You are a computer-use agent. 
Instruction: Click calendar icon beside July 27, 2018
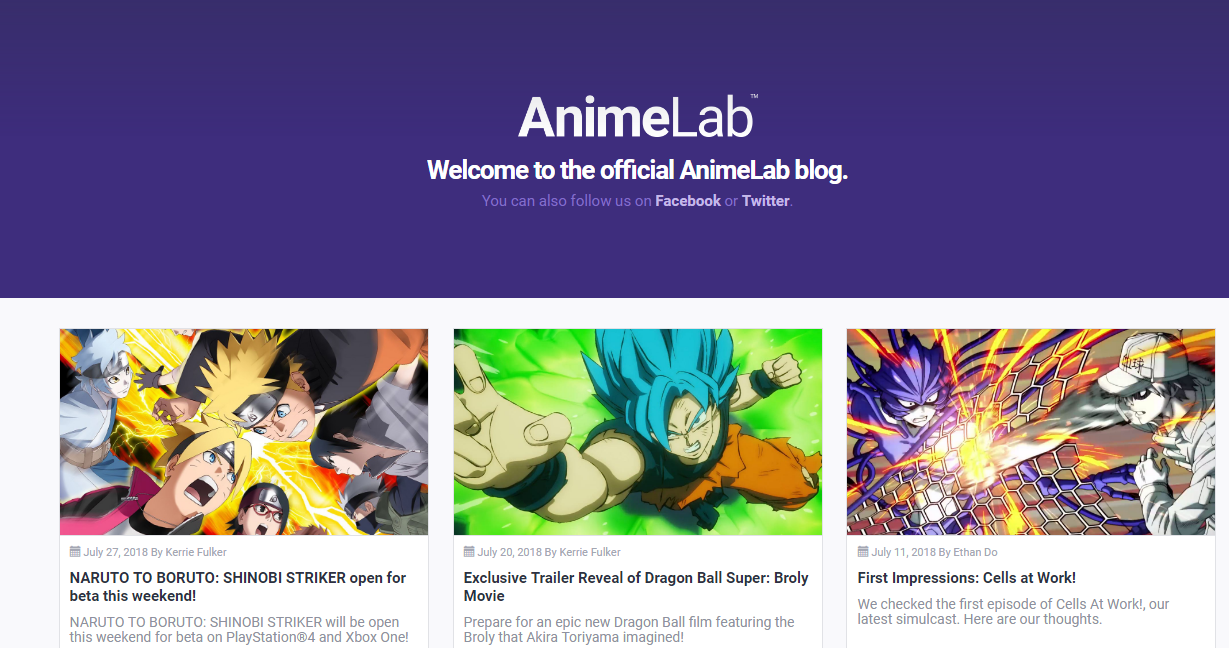(75, 551)
